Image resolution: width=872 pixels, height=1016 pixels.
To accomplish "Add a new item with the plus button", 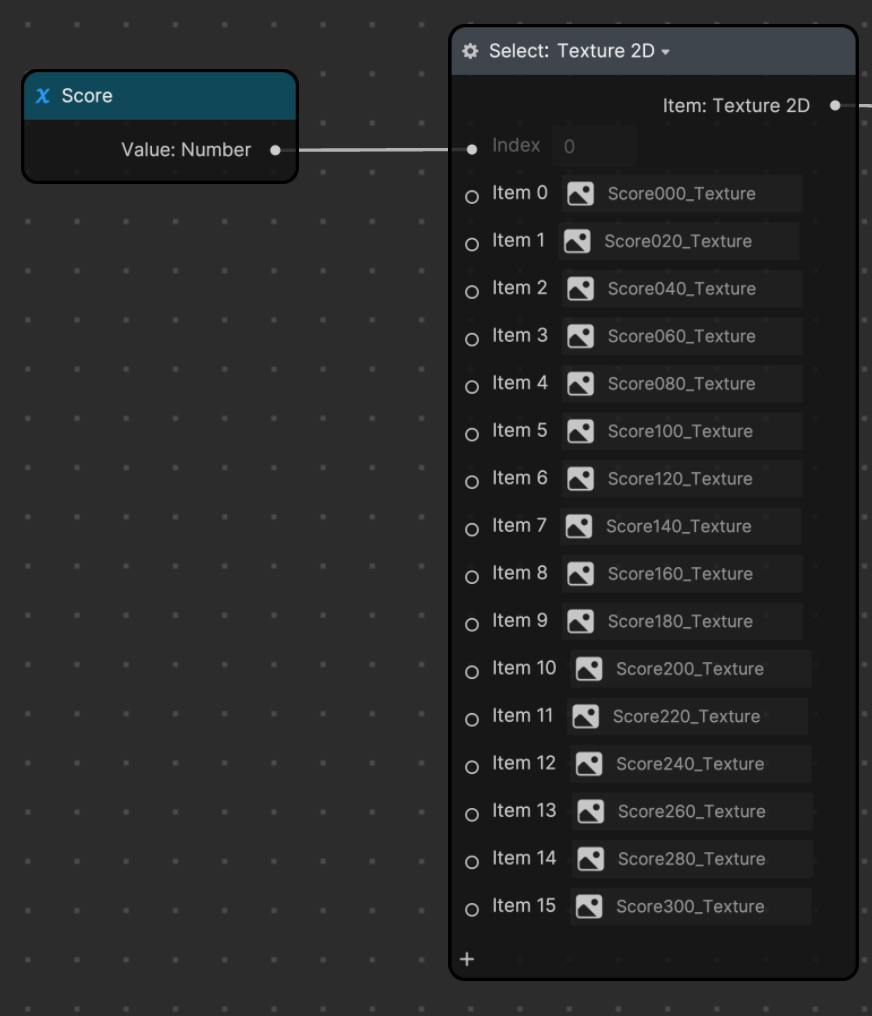I will click(467, 959).
